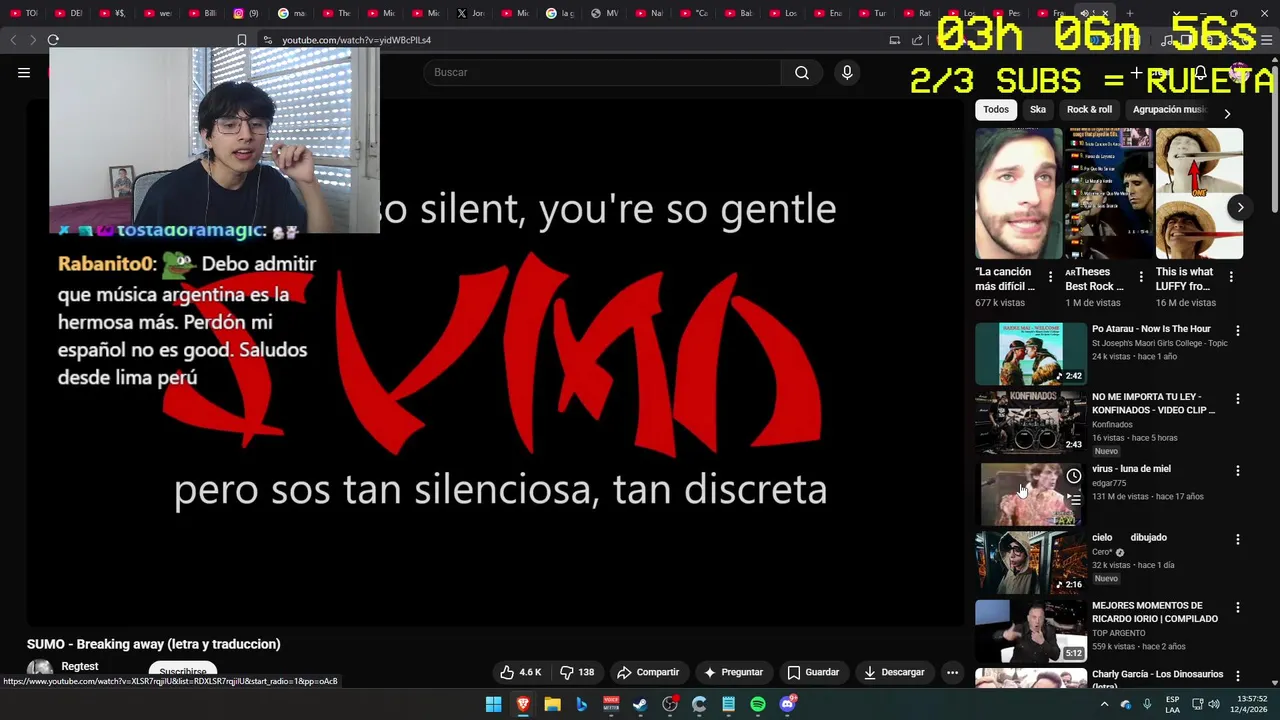Image resolution: width=1280 pixels, height=720 pixels.
Task: Start voice search with microphone icon
Action: coord(847,72)
